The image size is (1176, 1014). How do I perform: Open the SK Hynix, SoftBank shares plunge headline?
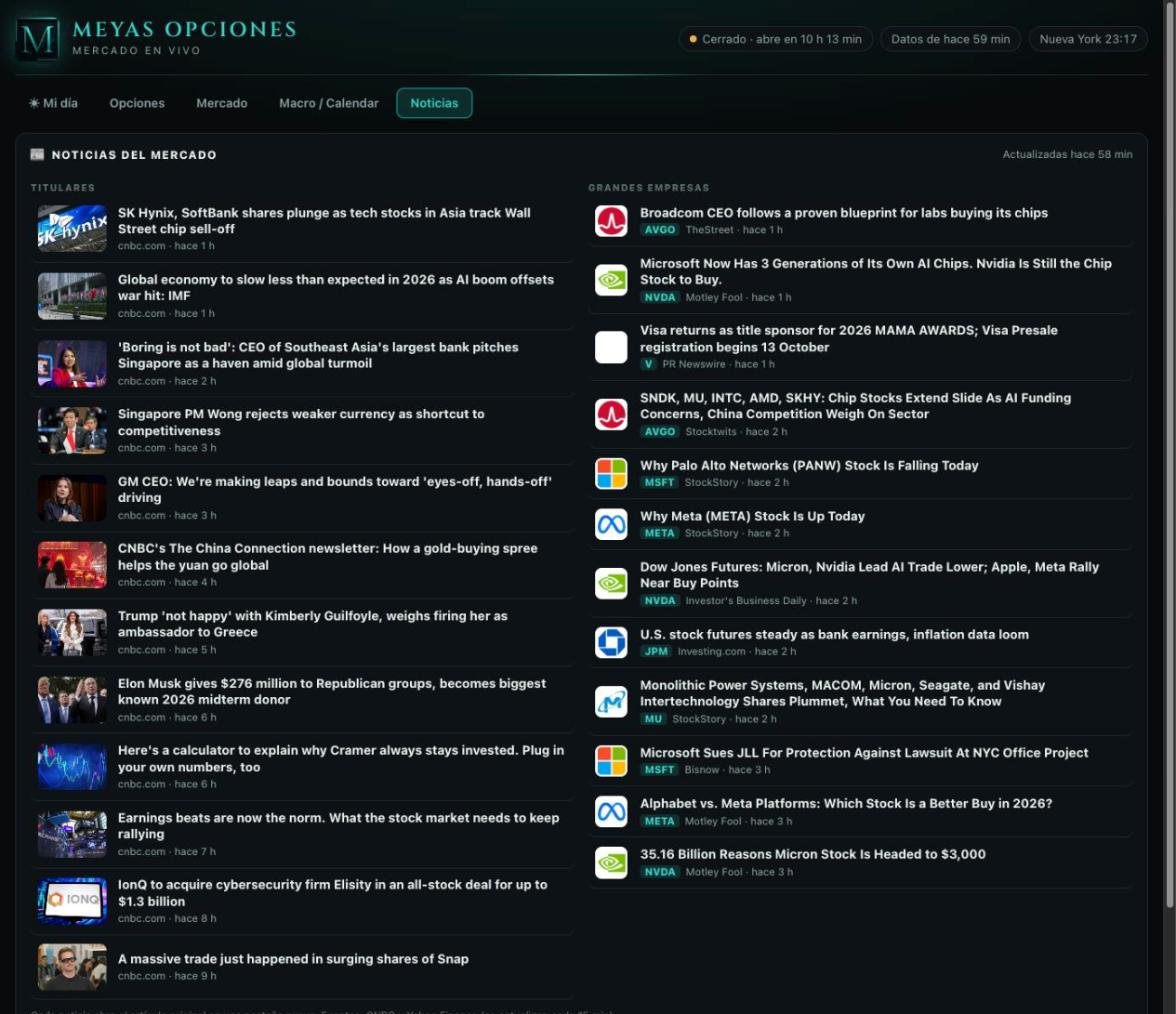(324, 220)
